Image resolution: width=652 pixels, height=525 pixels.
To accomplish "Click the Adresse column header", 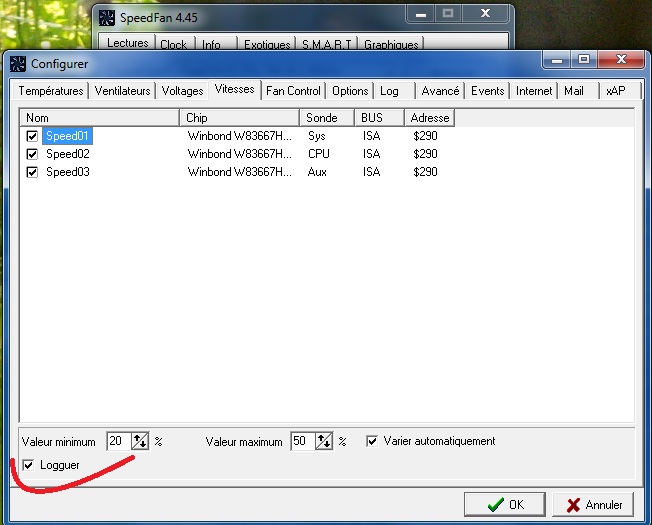I will pos(430,118).
